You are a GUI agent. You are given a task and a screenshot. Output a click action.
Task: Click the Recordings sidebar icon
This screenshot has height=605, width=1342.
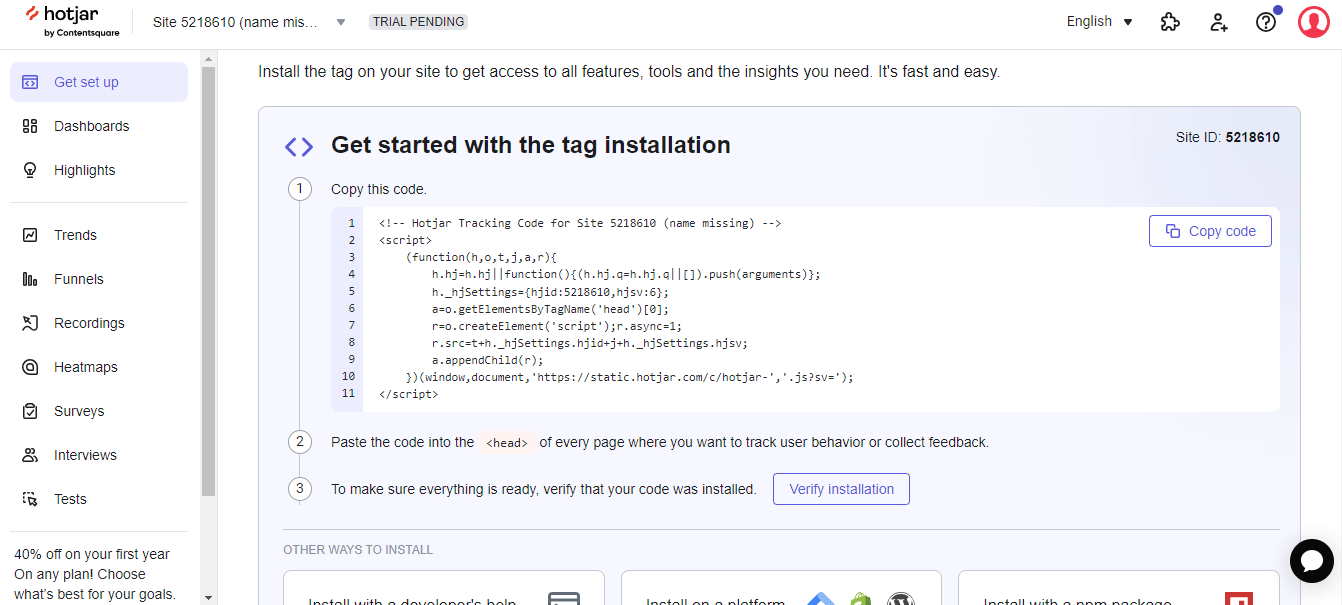click(31, 323)
